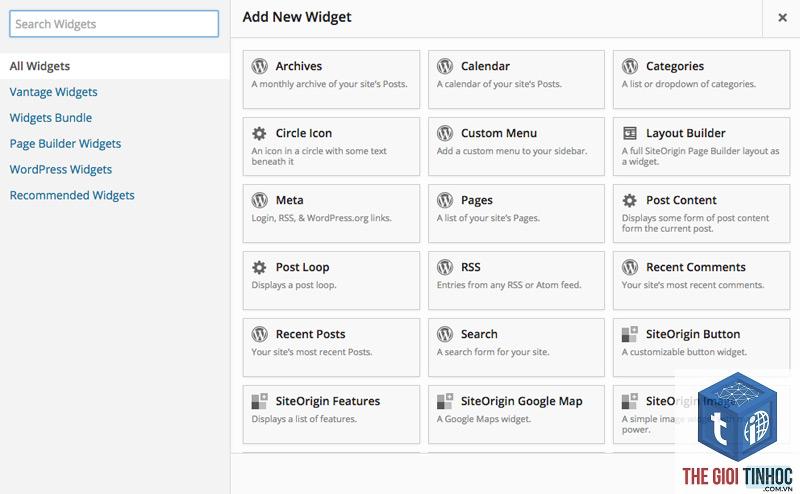Click 'Displays a post loop.' description
This screenshot has width=800, height=494.
[x=294, y=285]
